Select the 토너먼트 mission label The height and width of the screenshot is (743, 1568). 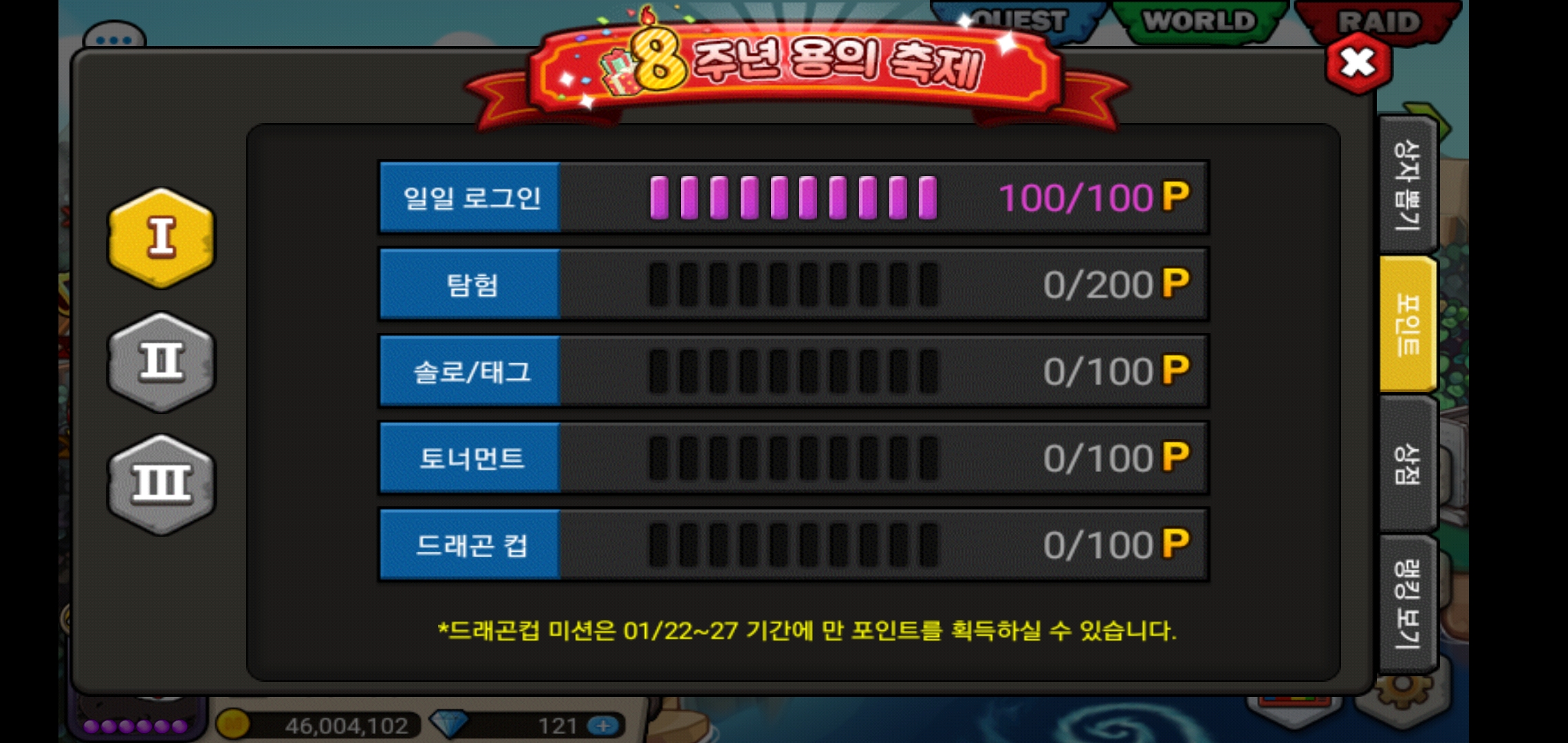point(470,458)
